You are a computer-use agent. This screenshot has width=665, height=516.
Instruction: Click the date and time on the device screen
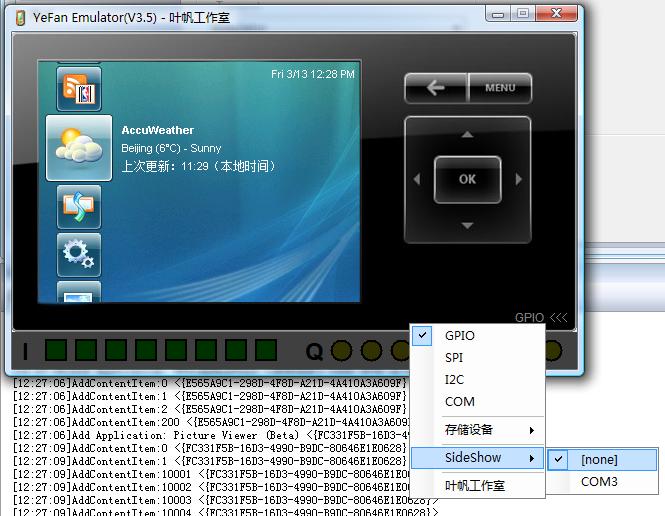tap(313, 74)
